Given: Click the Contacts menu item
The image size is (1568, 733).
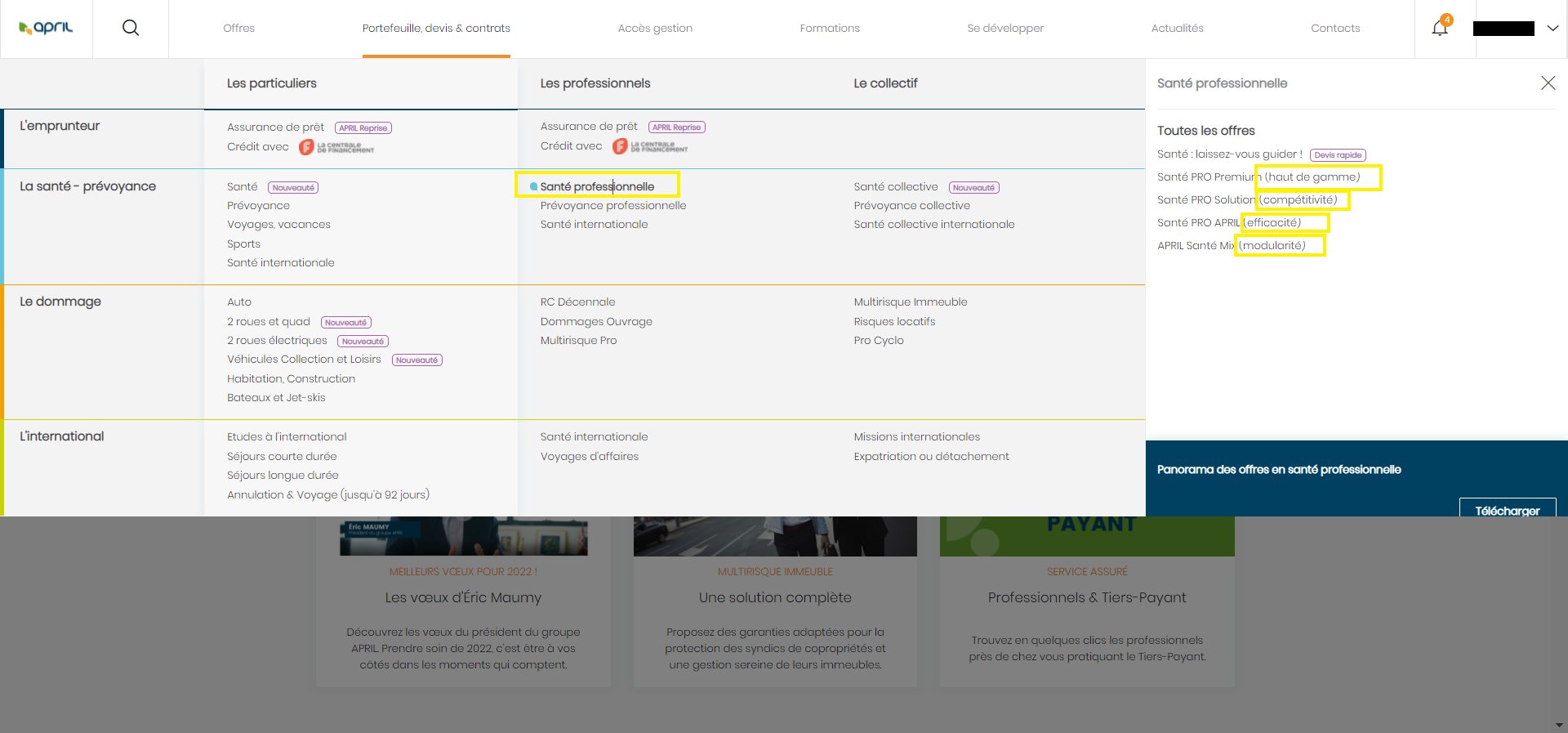Looking at the screenshot, I should coord(1335,28).
